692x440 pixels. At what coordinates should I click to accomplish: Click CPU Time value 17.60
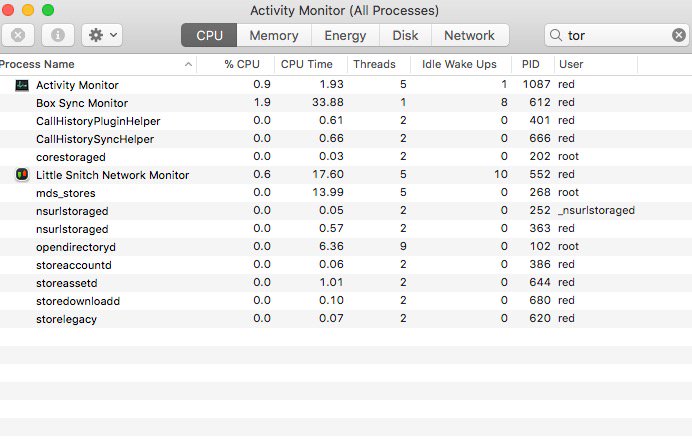[x=327, y=174]
